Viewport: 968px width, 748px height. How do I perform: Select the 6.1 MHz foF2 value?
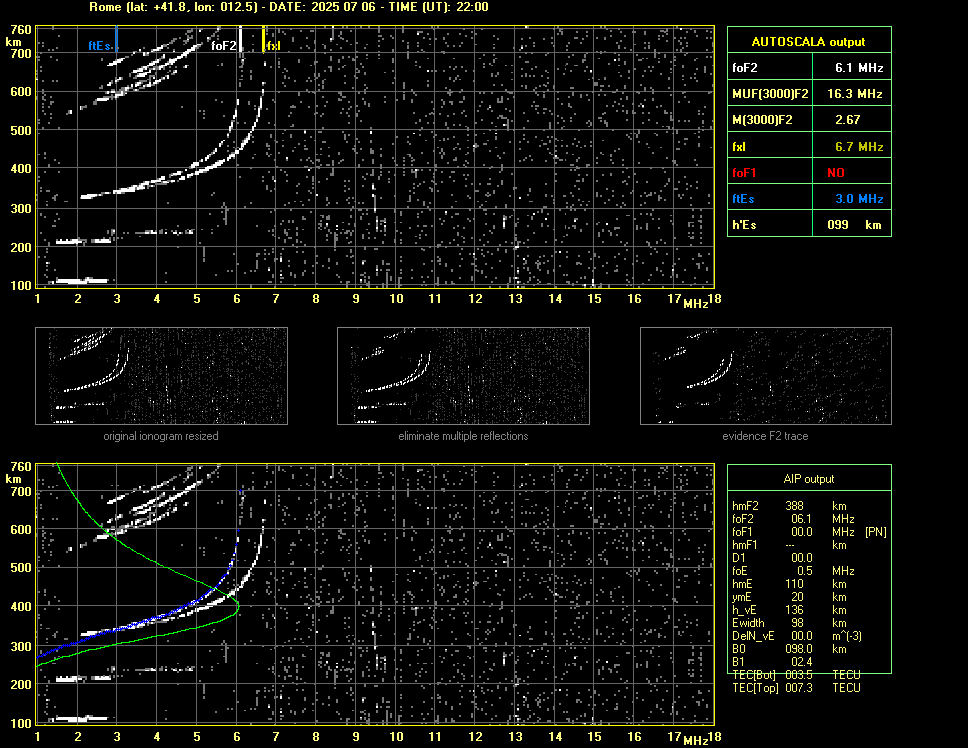[x=859, y=68]
